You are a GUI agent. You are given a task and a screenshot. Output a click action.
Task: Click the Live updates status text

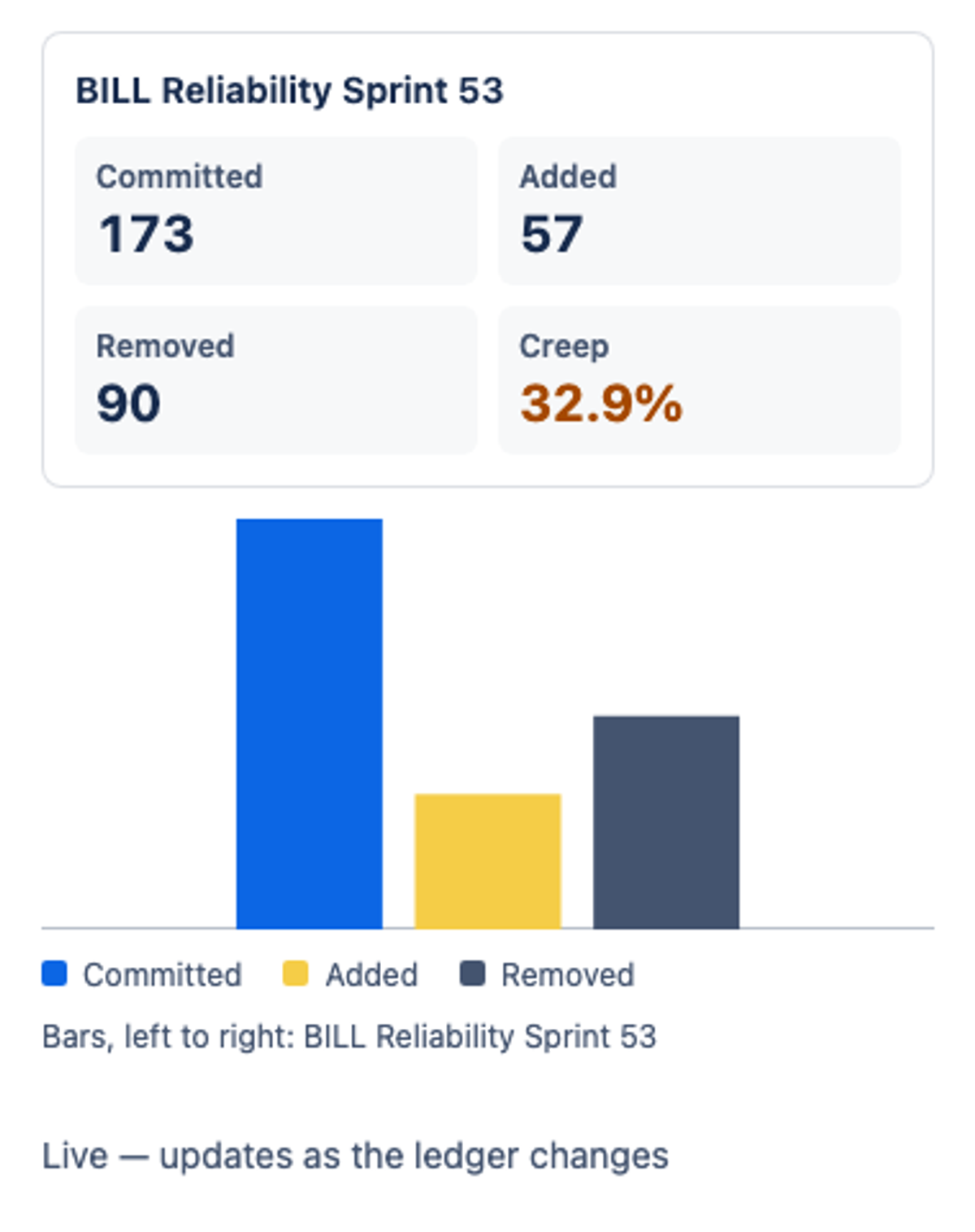click(x=355, y=1156)
